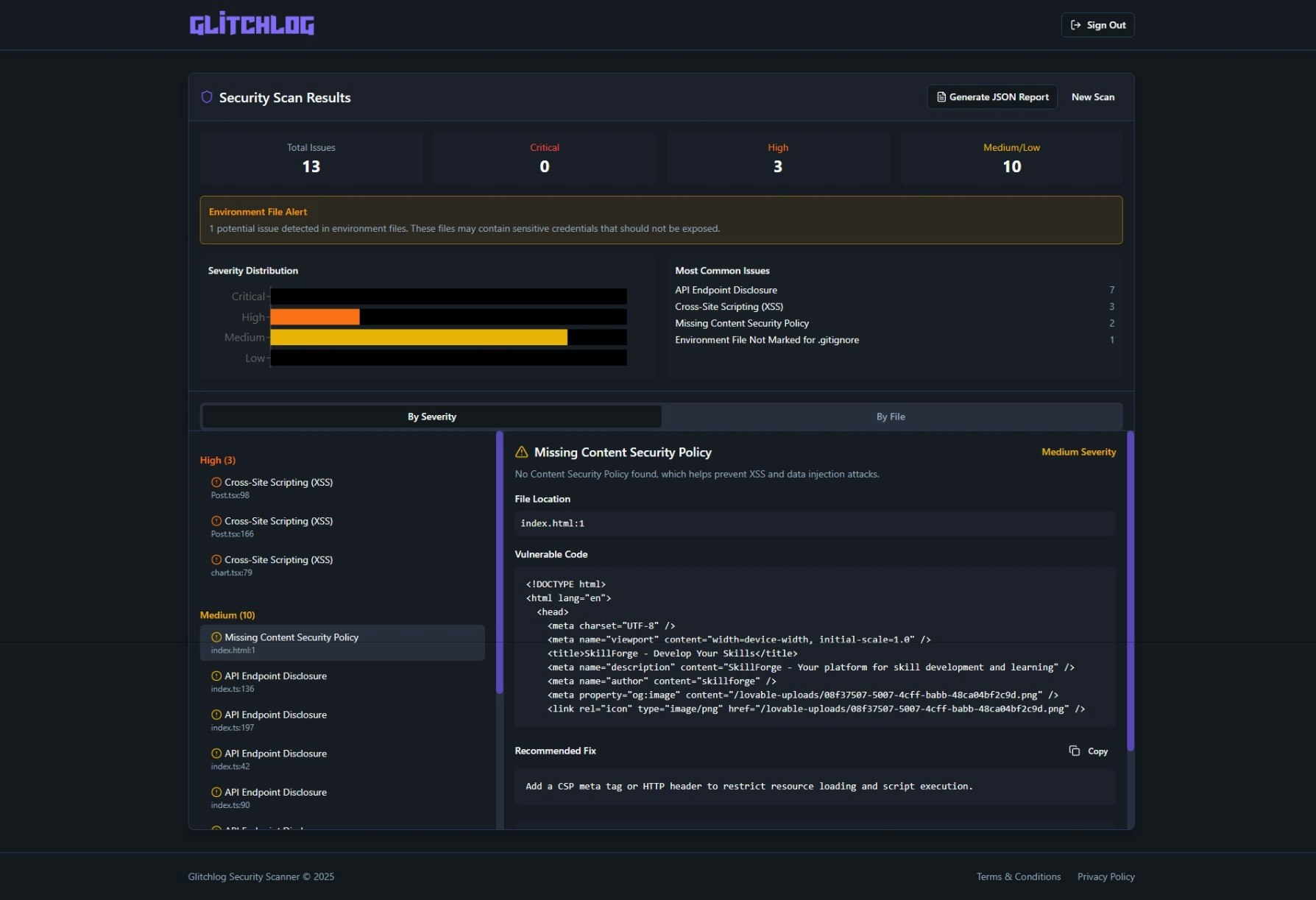The image size is (1316, 900).
Task: Click the shield icon beside Security Scan Results
Action: 207,96
